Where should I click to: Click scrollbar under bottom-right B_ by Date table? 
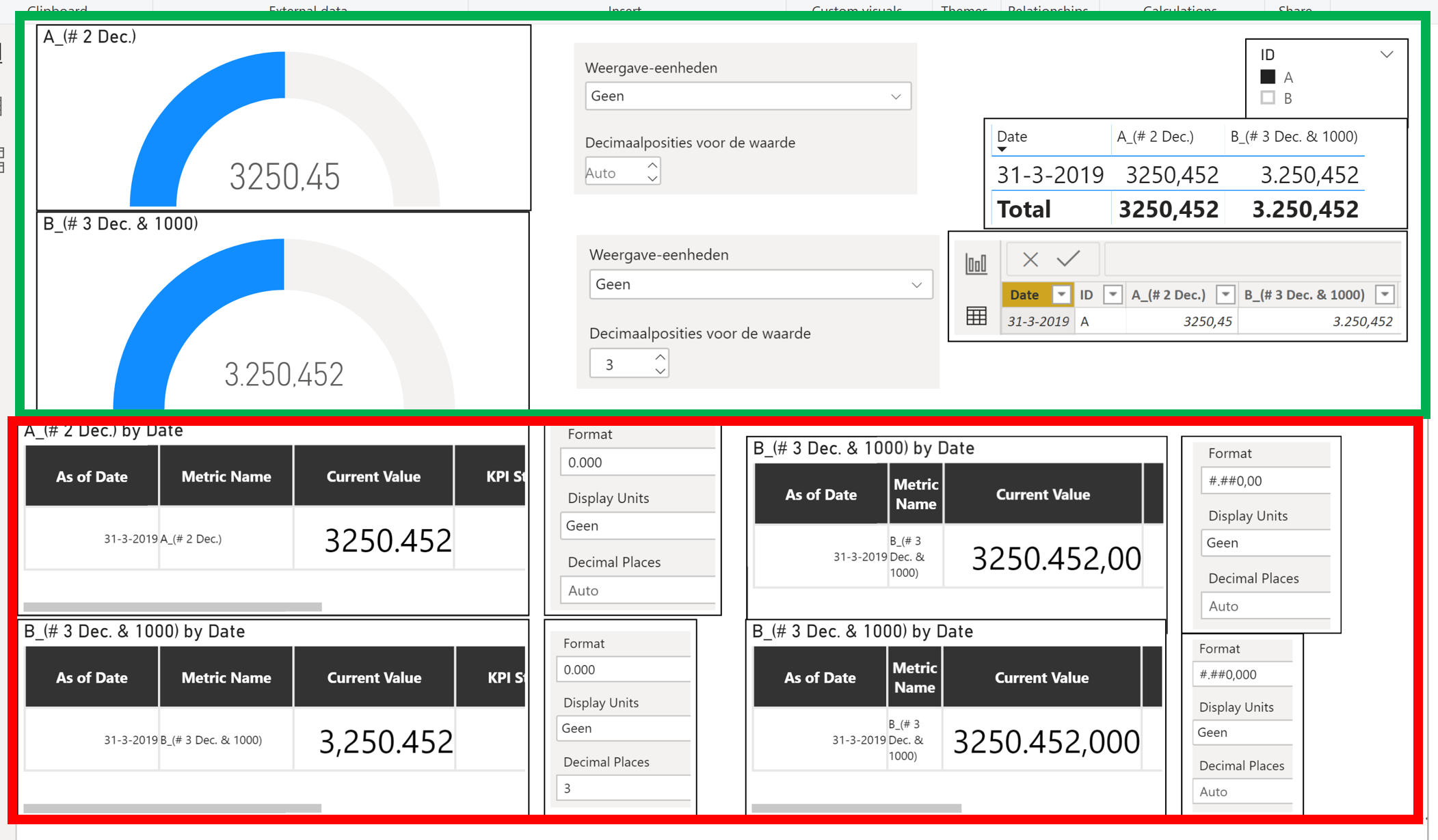[x=856, y=808]
